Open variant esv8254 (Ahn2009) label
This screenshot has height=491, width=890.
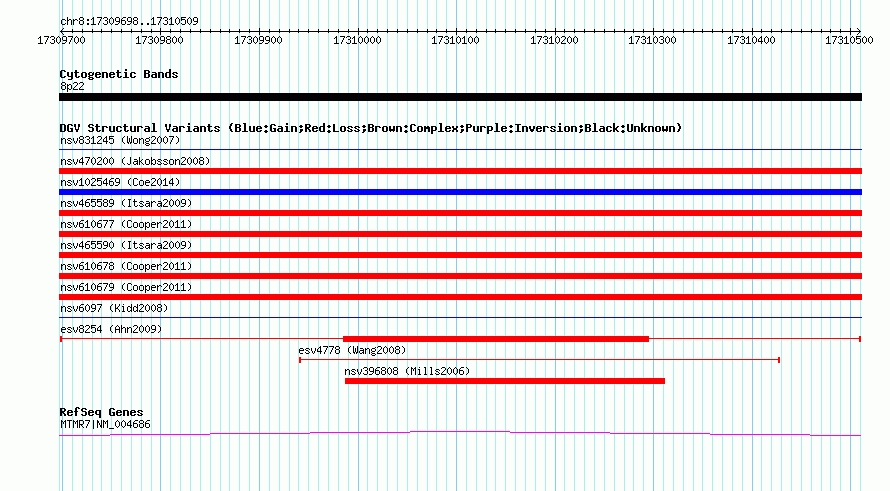[x=111, y=329]
